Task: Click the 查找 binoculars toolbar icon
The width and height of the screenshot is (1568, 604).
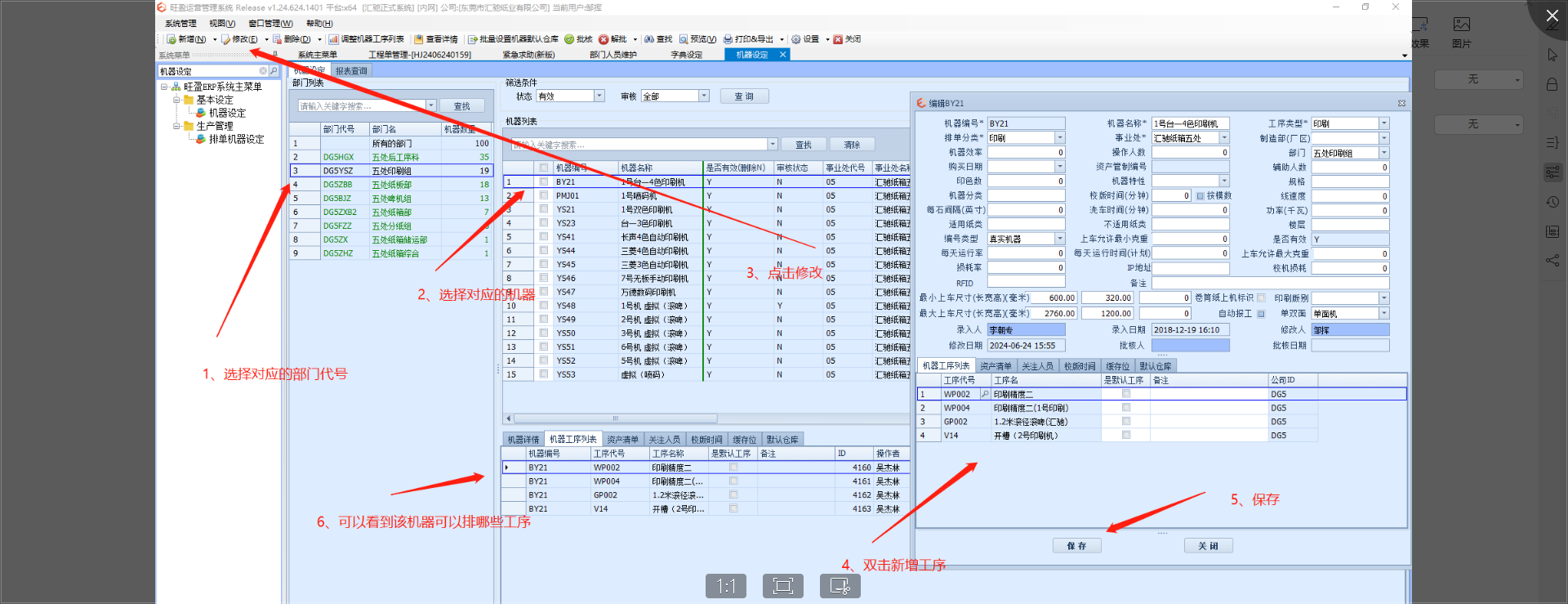Action: click(x=649, y=39)
